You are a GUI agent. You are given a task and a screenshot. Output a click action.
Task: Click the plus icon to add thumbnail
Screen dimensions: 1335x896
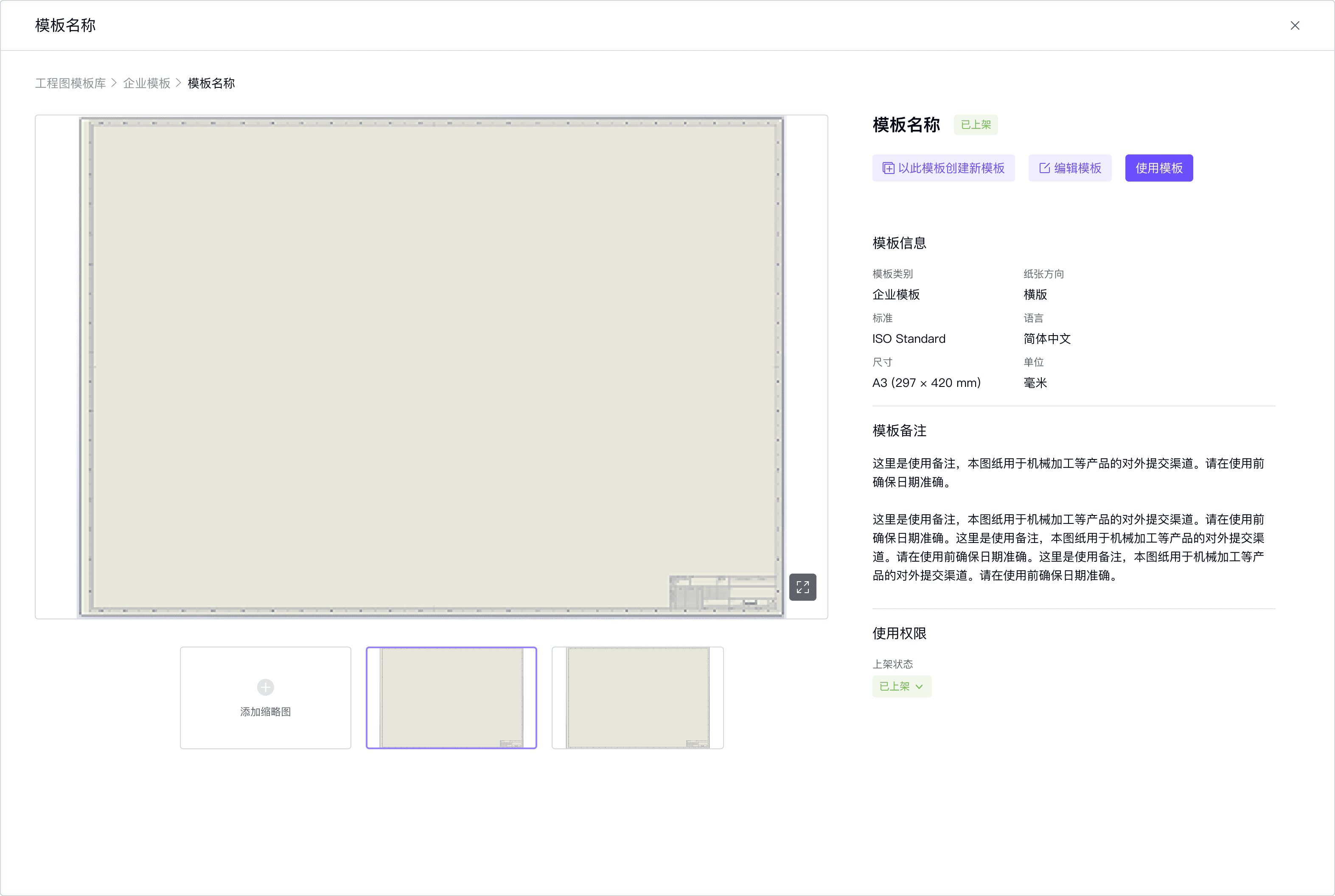[x=265, y=687]
